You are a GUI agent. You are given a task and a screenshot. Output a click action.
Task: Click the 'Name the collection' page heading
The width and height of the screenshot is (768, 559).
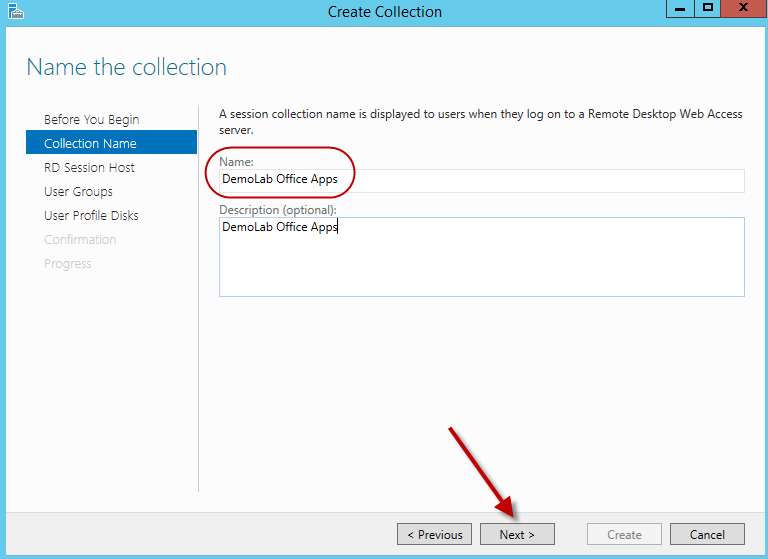(x=126, y=67)
